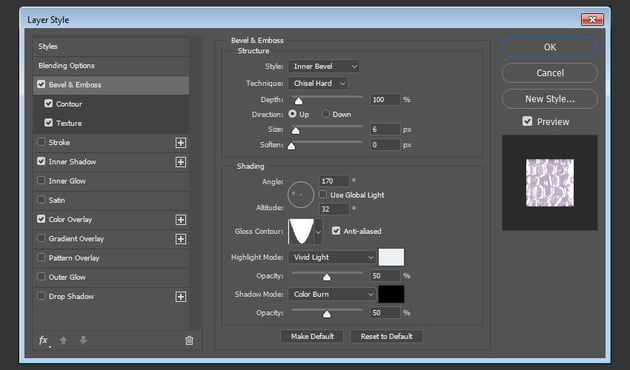Uncheck the Anti-aliased option

336,231
